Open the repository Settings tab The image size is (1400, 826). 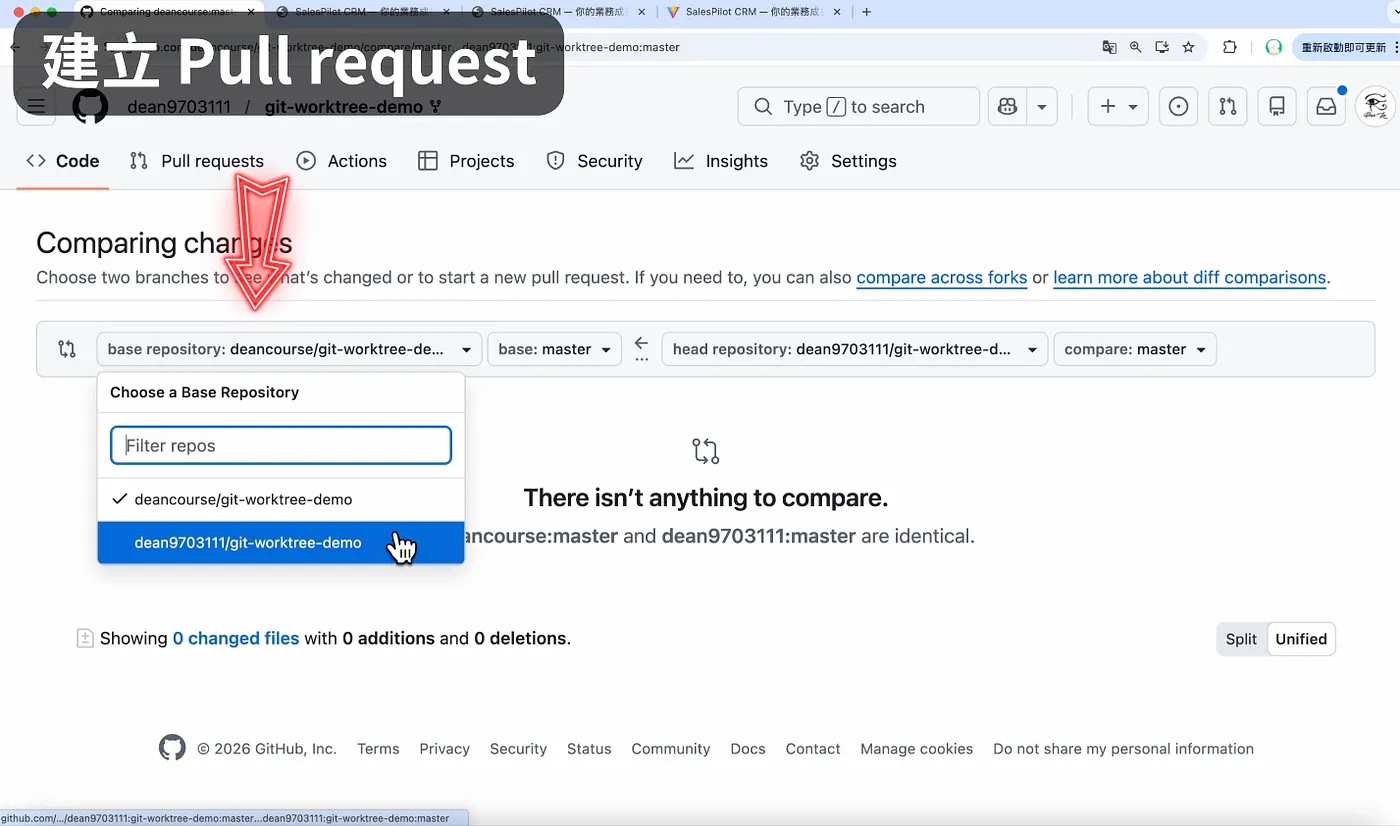pyautogui.click(x=848, y=161)
